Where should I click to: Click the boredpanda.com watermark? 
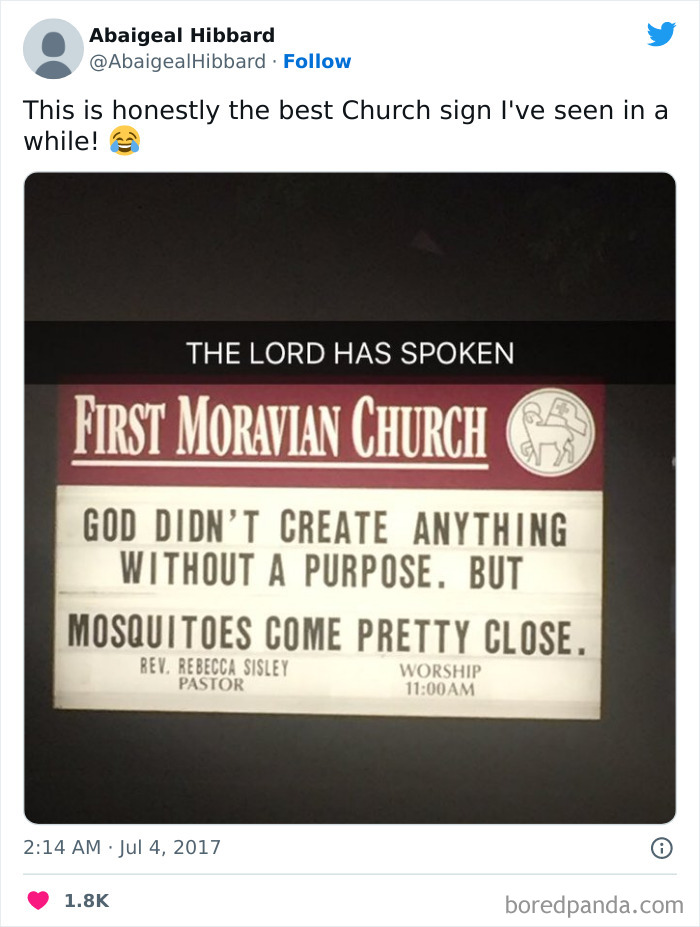pos(594,905)
